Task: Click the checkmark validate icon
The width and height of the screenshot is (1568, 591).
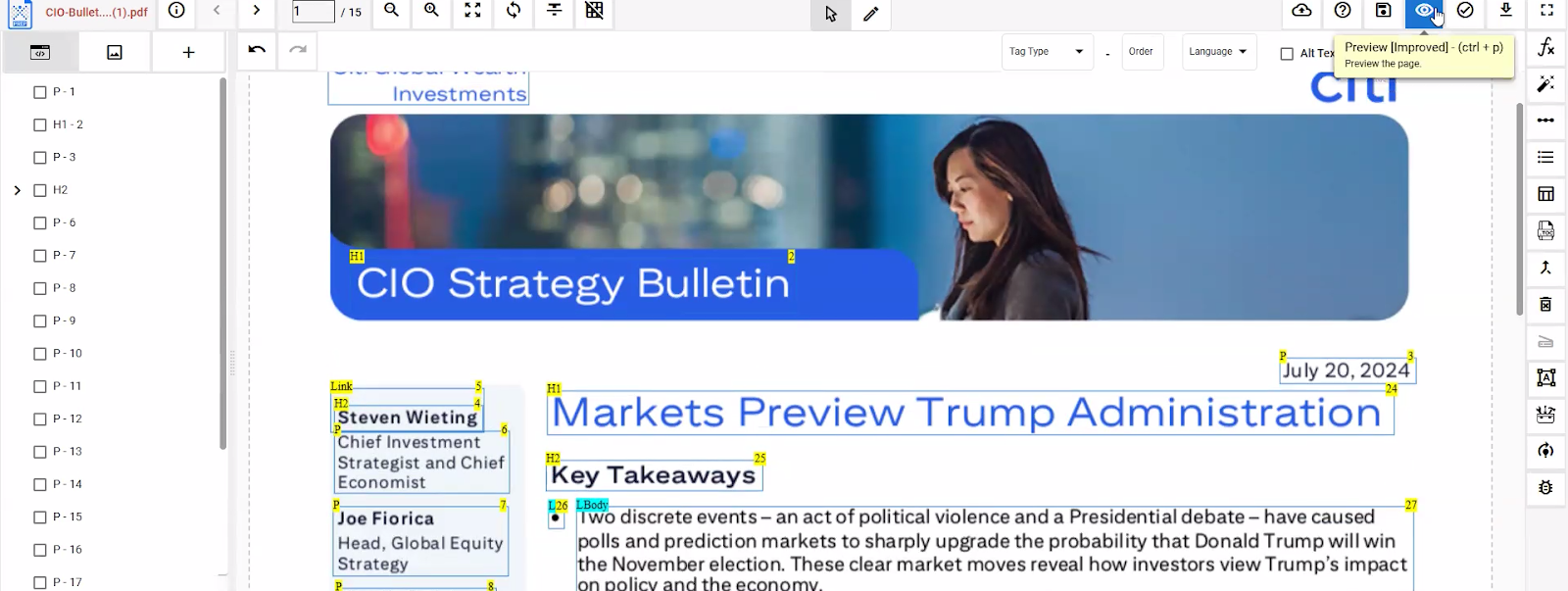Action: pos(1465,10)
